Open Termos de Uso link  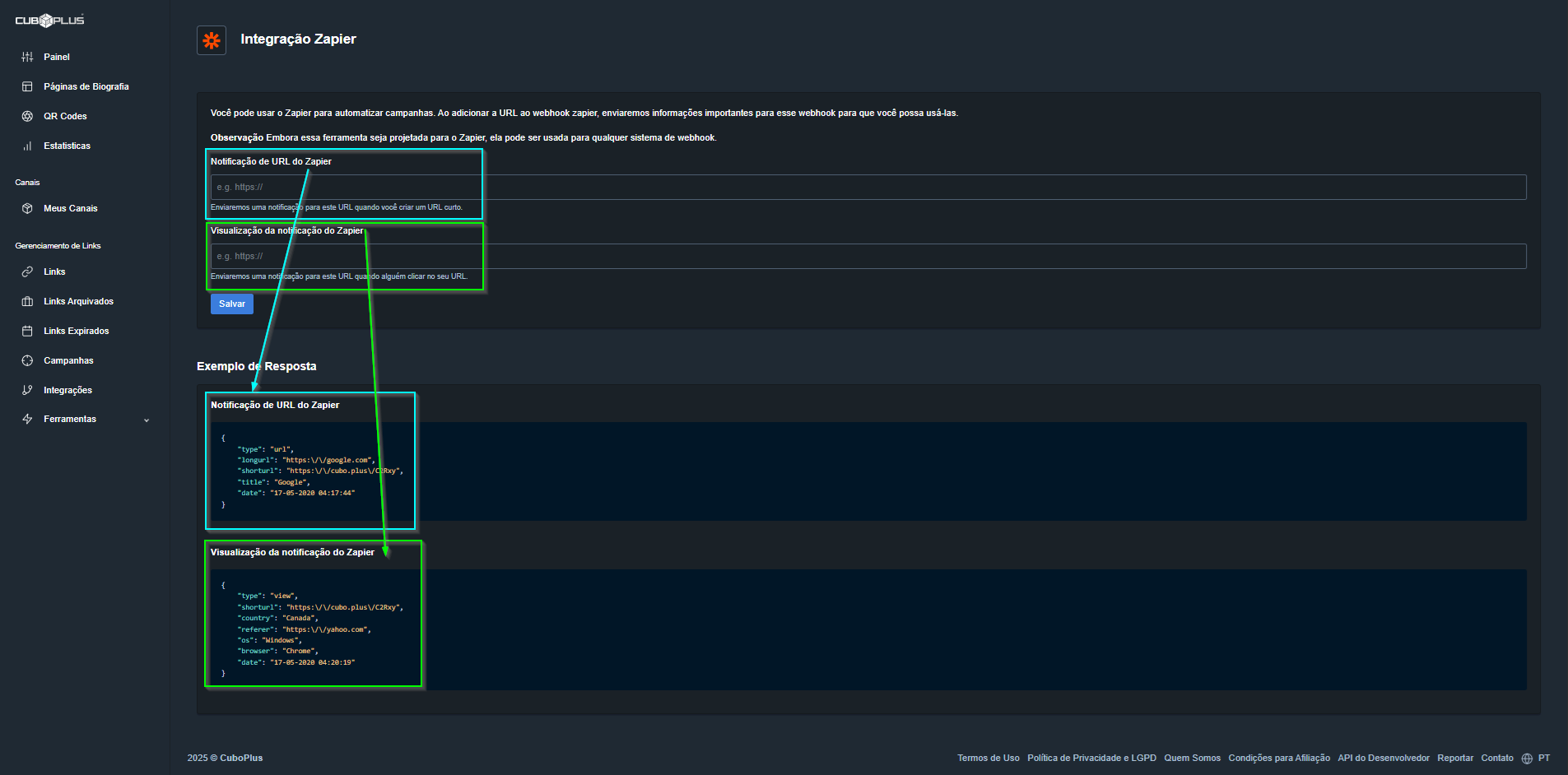[x=988, y=758]
